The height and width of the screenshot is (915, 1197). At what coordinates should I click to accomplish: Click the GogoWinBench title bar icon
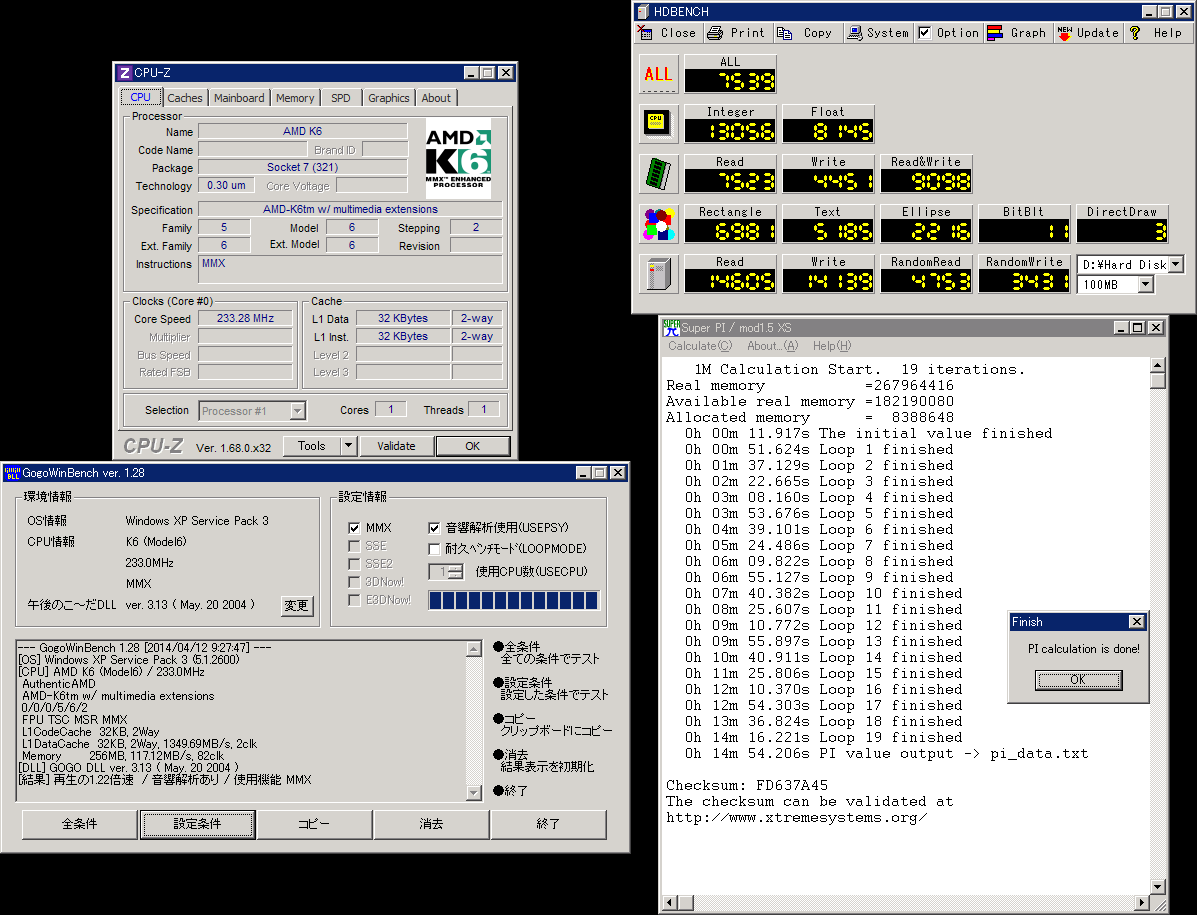click(11, 473)
